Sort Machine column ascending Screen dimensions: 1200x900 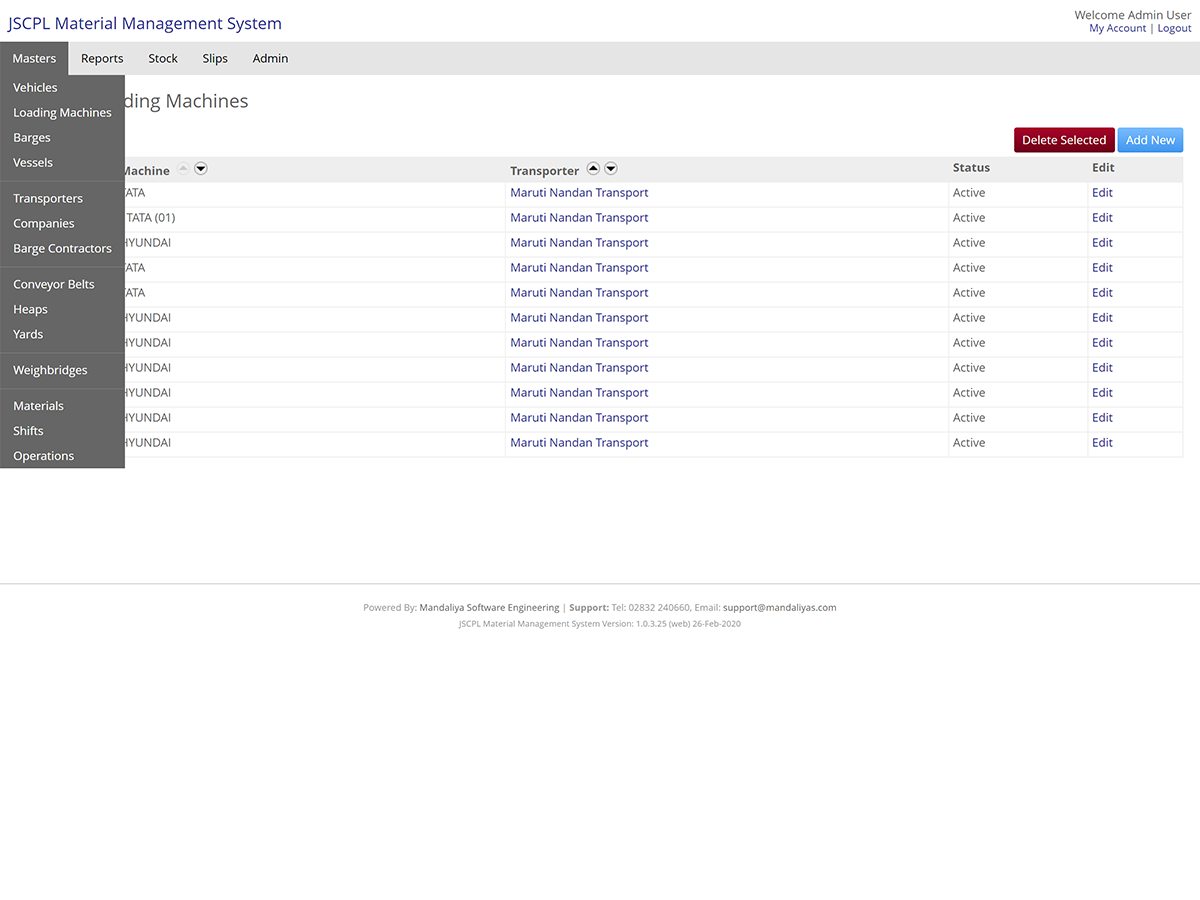(x=183, y=168)
